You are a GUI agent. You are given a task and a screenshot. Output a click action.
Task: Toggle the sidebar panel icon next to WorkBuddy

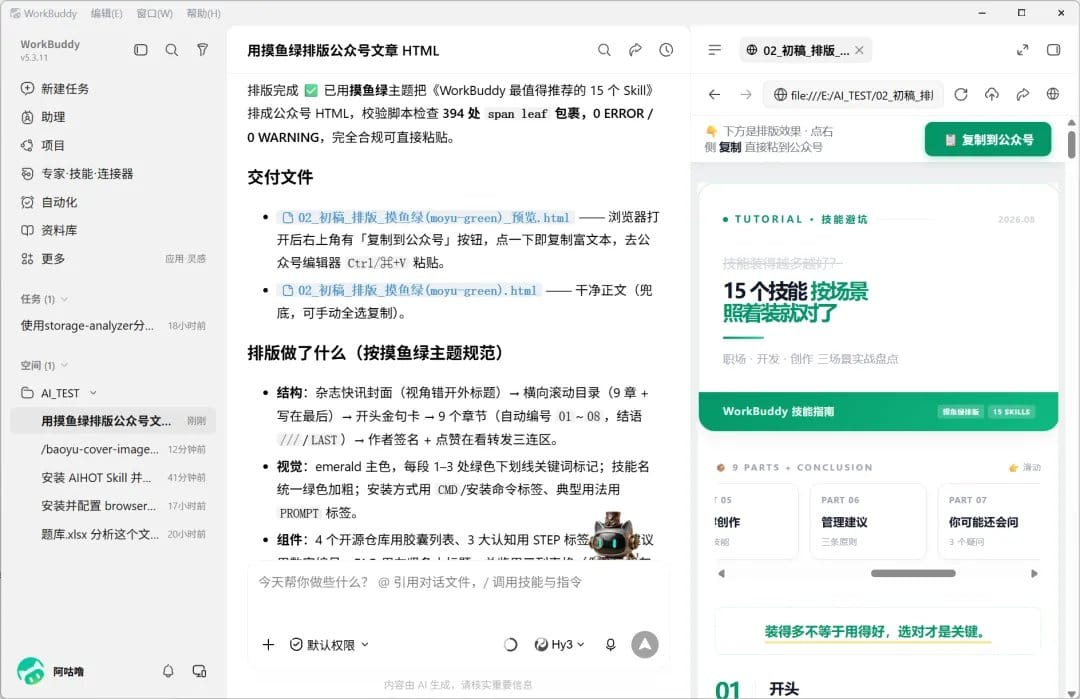(141, 50)
